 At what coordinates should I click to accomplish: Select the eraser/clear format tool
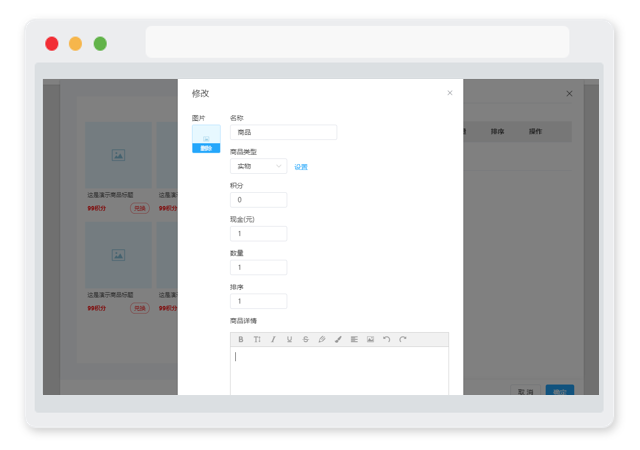[x=322, y=339]
